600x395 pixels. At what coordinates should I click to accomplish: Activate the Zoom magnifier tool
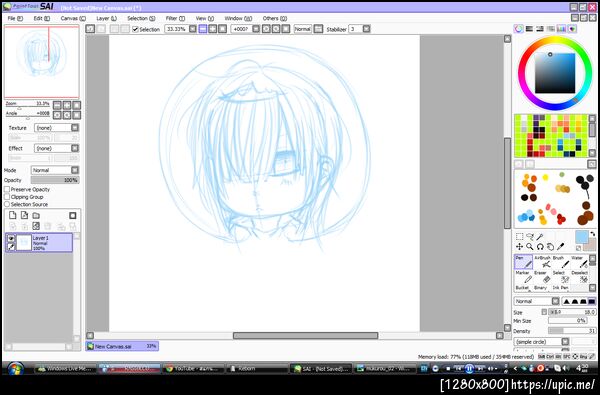point(530,247)
